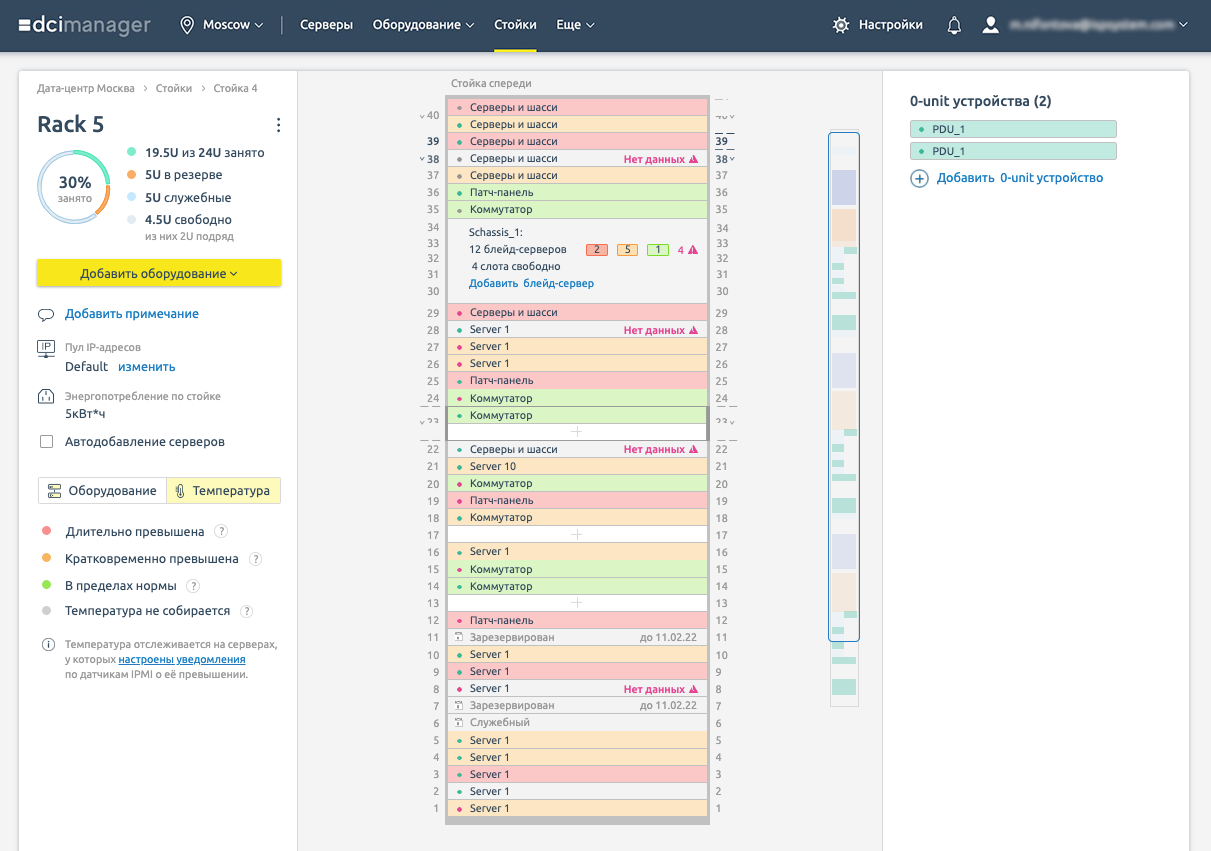Open the notifications bell
Image resolution: width=1211 pixels, height=851 pixels.
954,25
